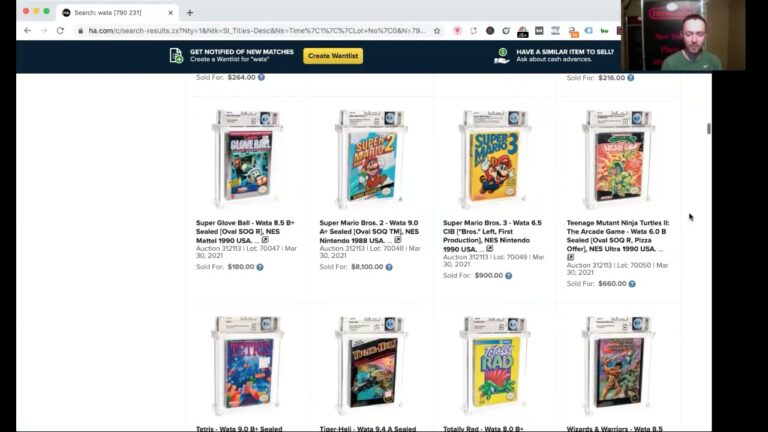Open Super Mario Bros. 2 Wata 9.0 listing
This screenshot has height=432, width=768.
click(369, 231)
